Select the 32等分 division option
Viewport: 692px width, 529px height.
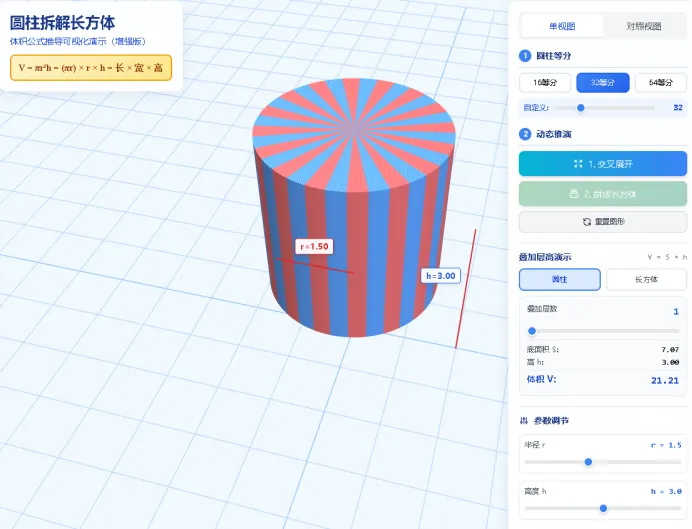[602, 83]
